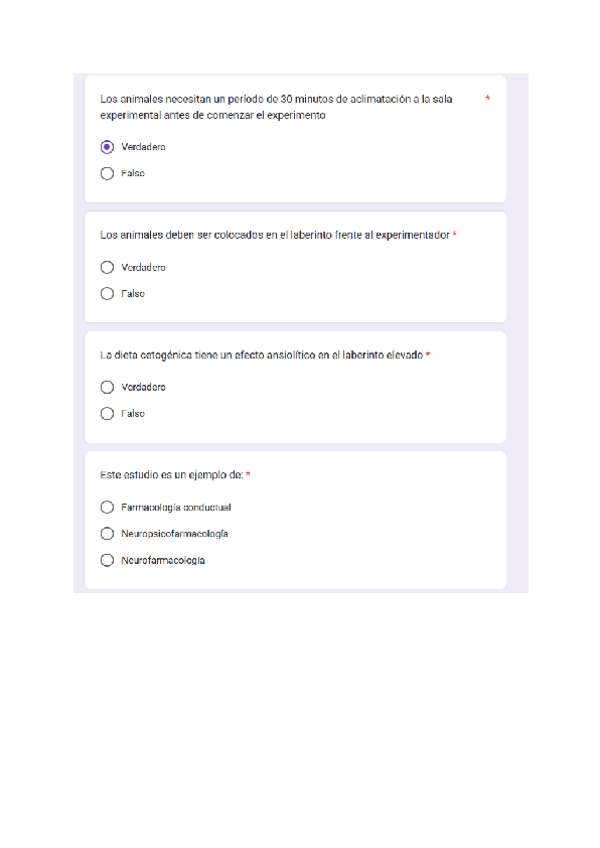This screenshot has height=848, width=600.
Task: Select the 'Farmacología conductual' radio button
Action: pyautogui.click(x=107, y=507)
